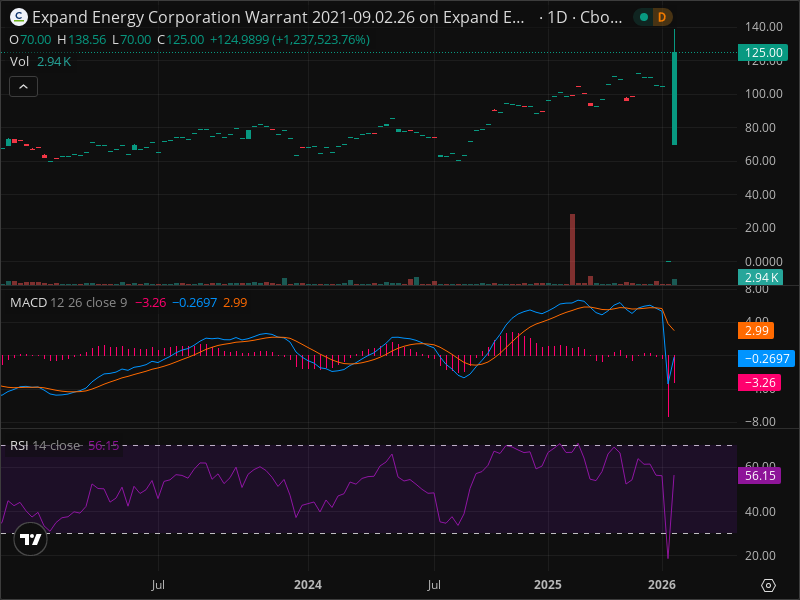Click the volume value 2.94 K in legend
Image resolution: width=800 pixels, height=600 pixels.
(54, 62)
